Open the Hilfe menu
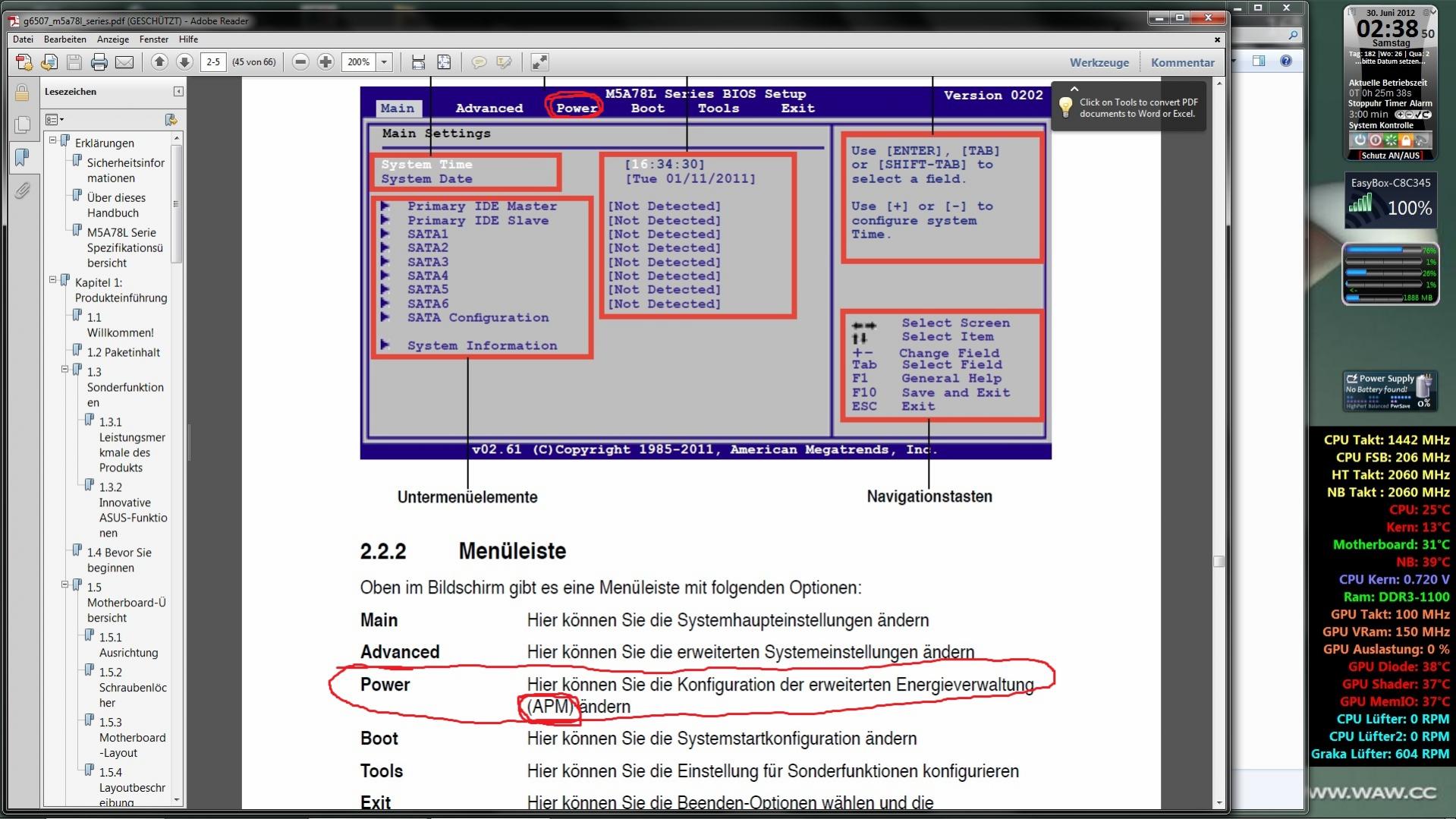 (x=188, y=39)
